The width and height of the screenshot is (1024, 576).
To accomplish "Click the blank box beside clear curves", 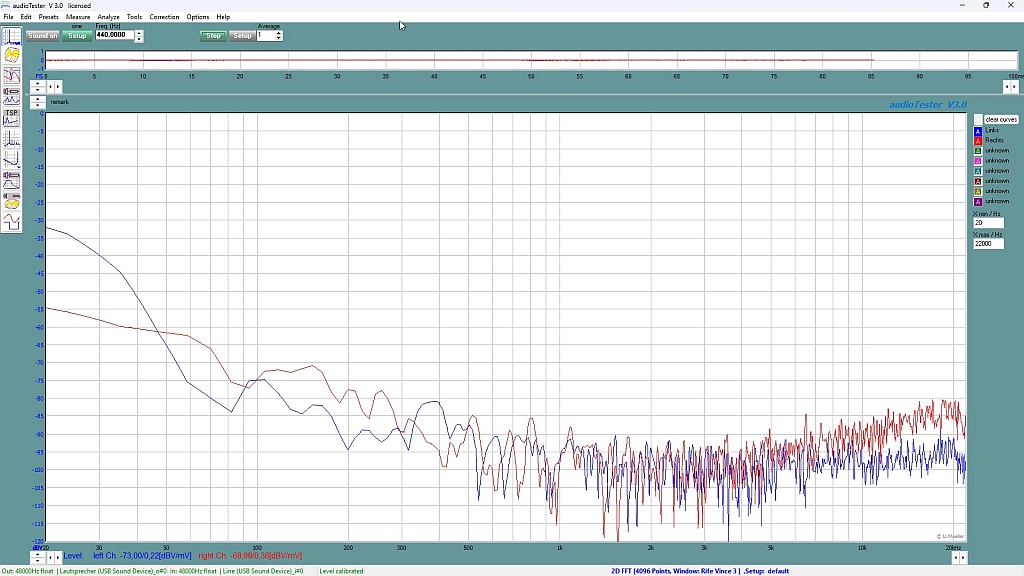I will pyautogui.click(x=978, y=120).
